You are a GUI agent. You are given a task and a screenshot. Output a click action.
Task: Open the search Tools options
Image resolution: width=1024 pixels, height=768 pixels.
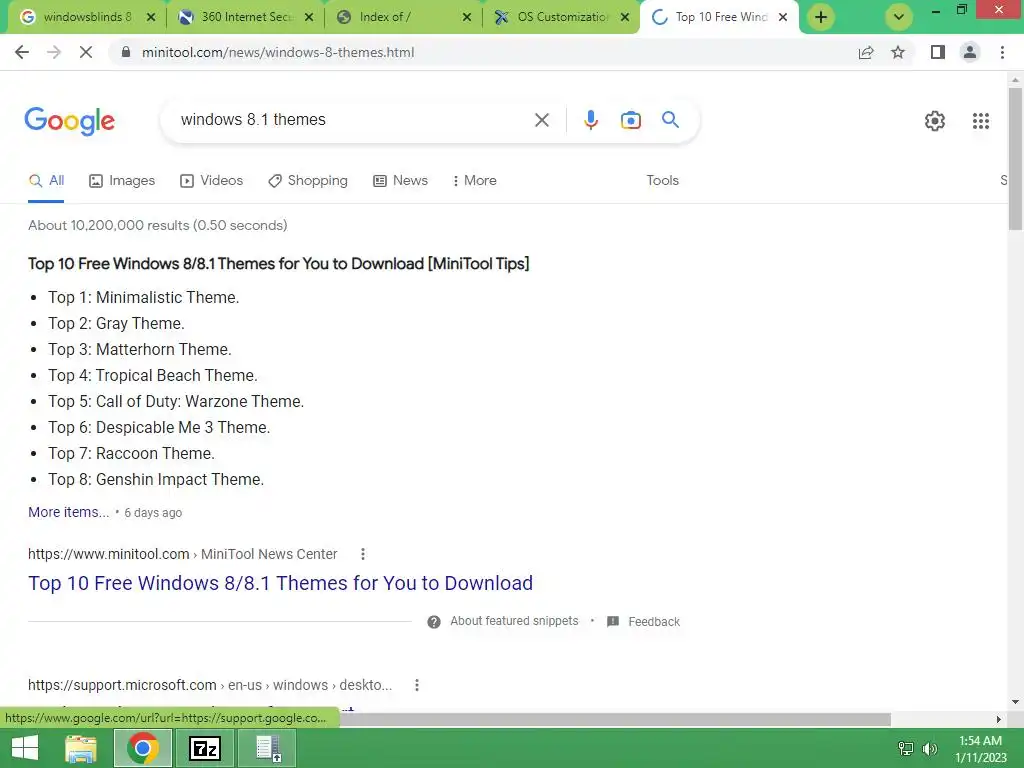tap(662, 181)
